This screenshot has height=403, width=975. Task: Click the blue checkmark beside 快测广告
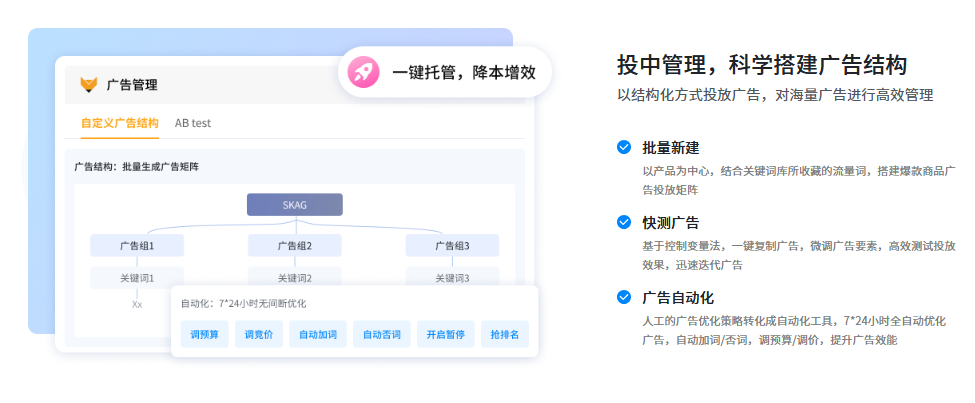coord(624,222)
